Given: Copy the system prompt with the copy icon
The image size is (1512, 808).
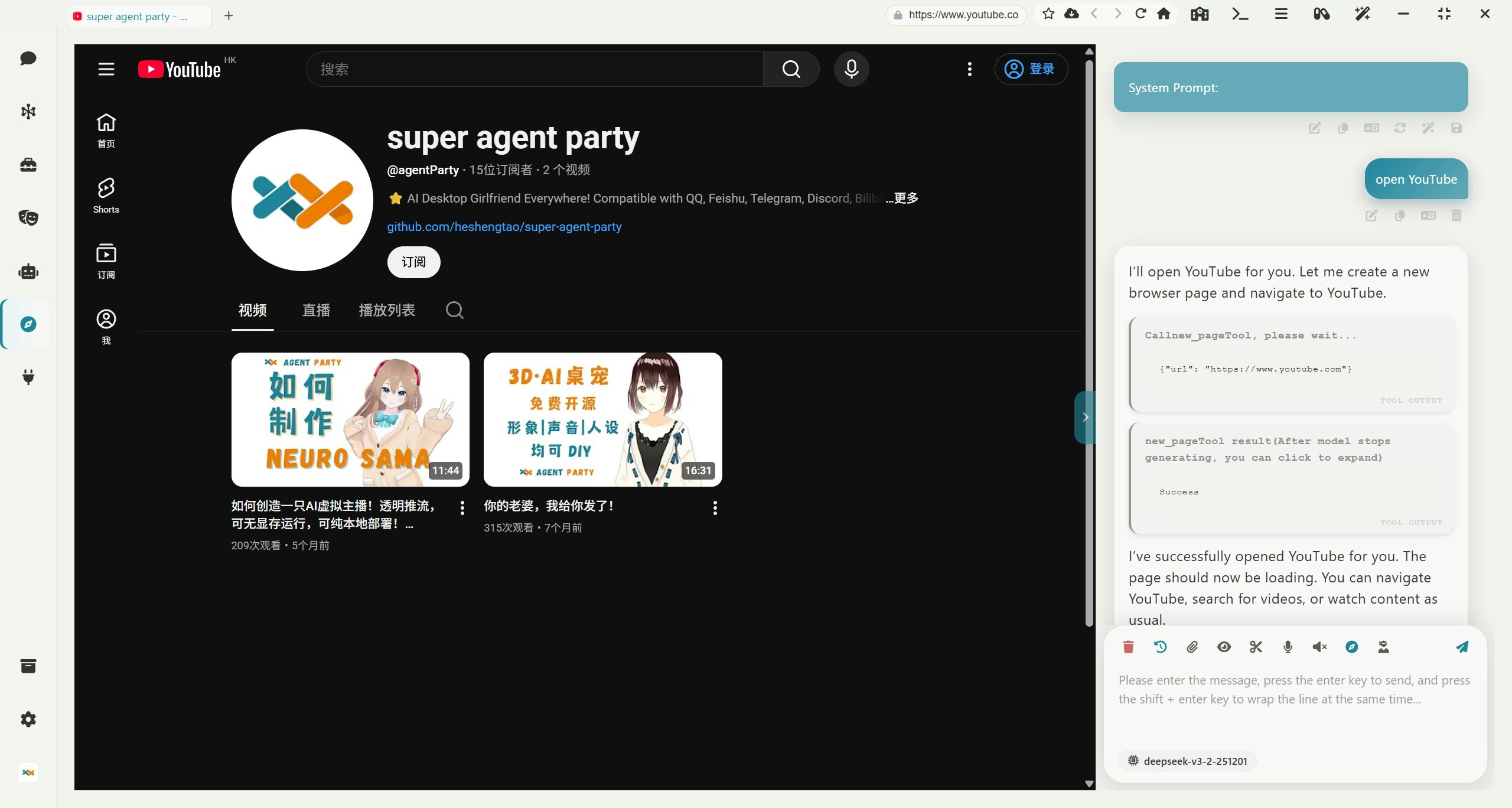Looking at the screenshot, I should [x=1343, y=128].
